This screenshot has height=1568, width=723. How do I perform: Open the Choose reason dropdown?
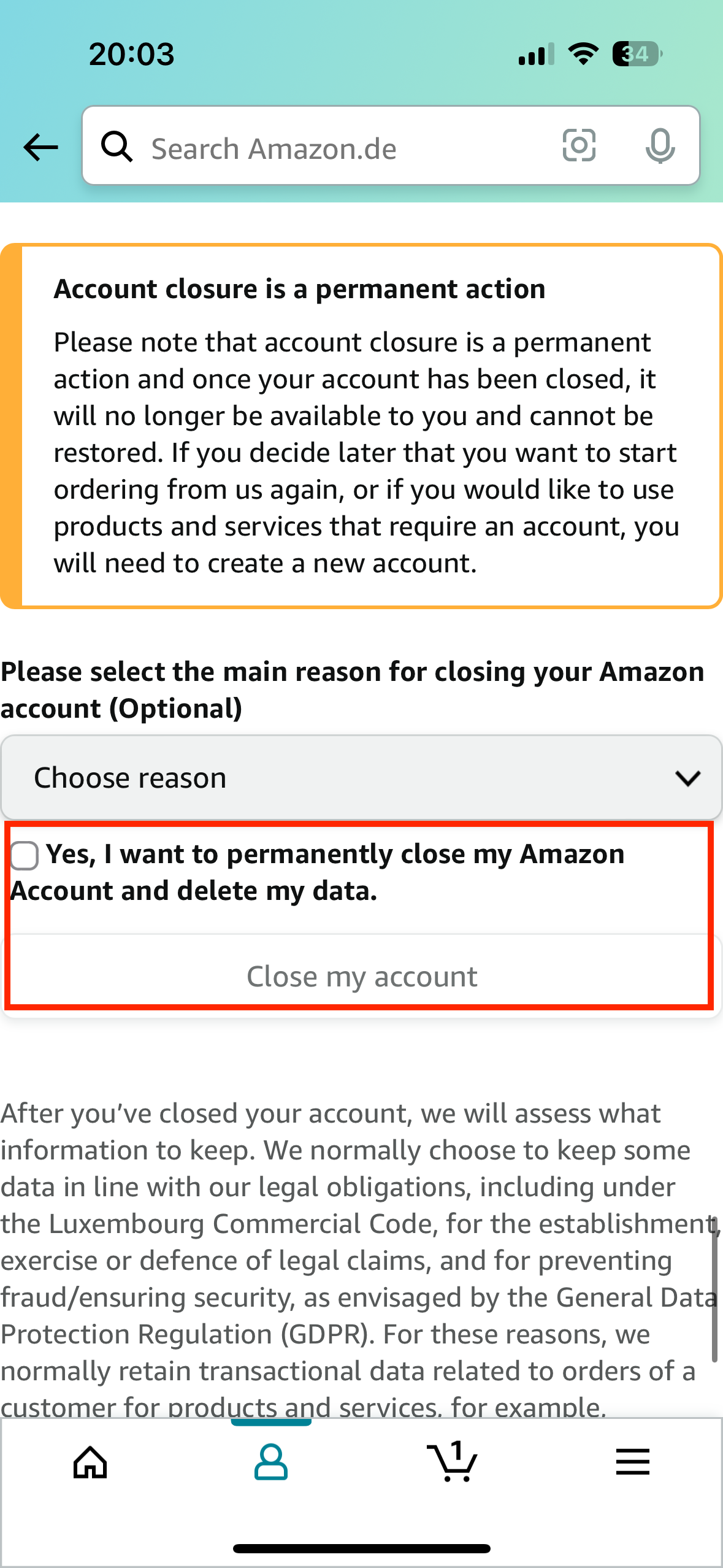pyautogui.click(x=361, y=777)
